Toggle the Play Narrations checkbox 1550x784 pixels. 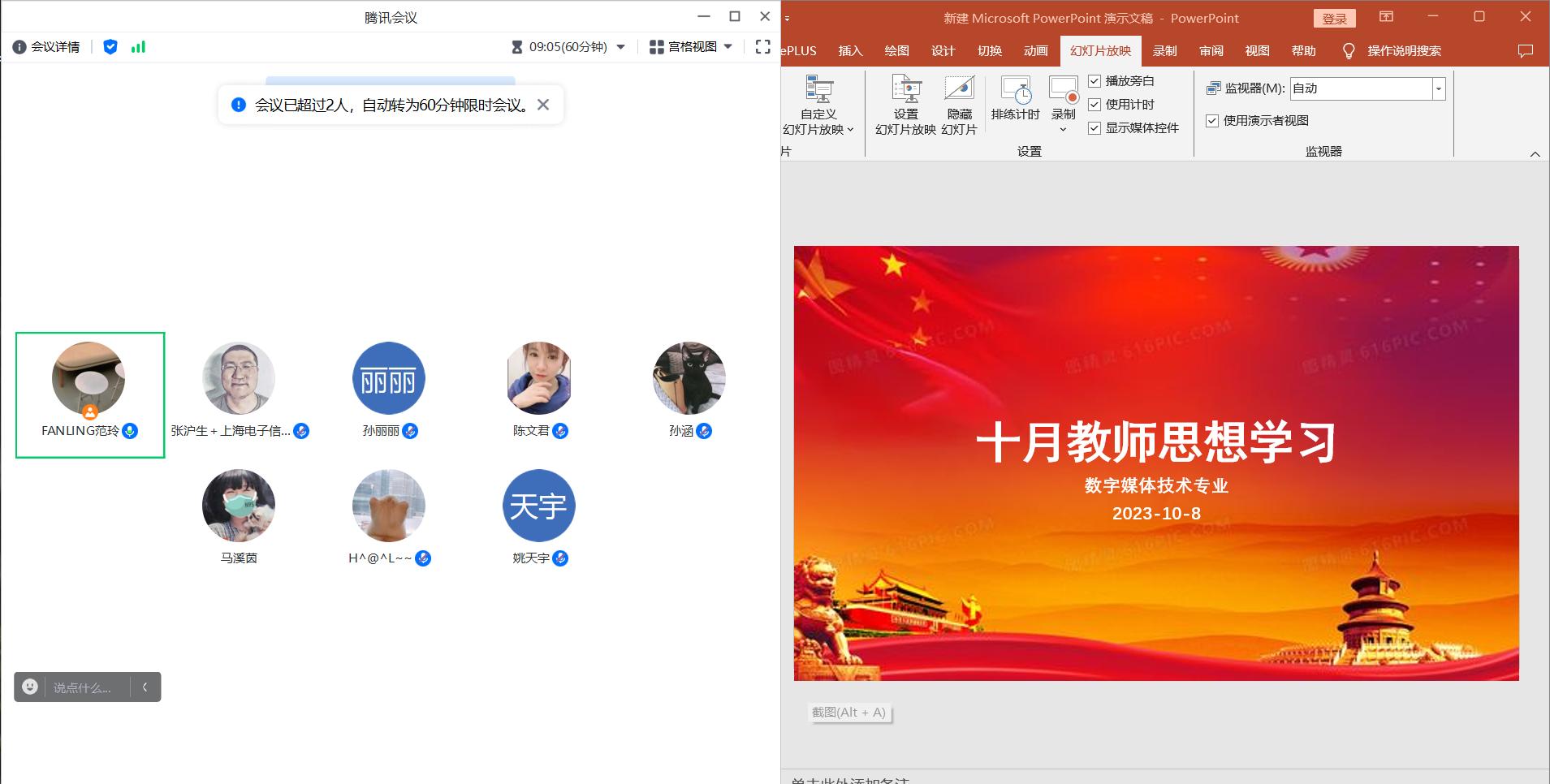[x=1094, y=81]
